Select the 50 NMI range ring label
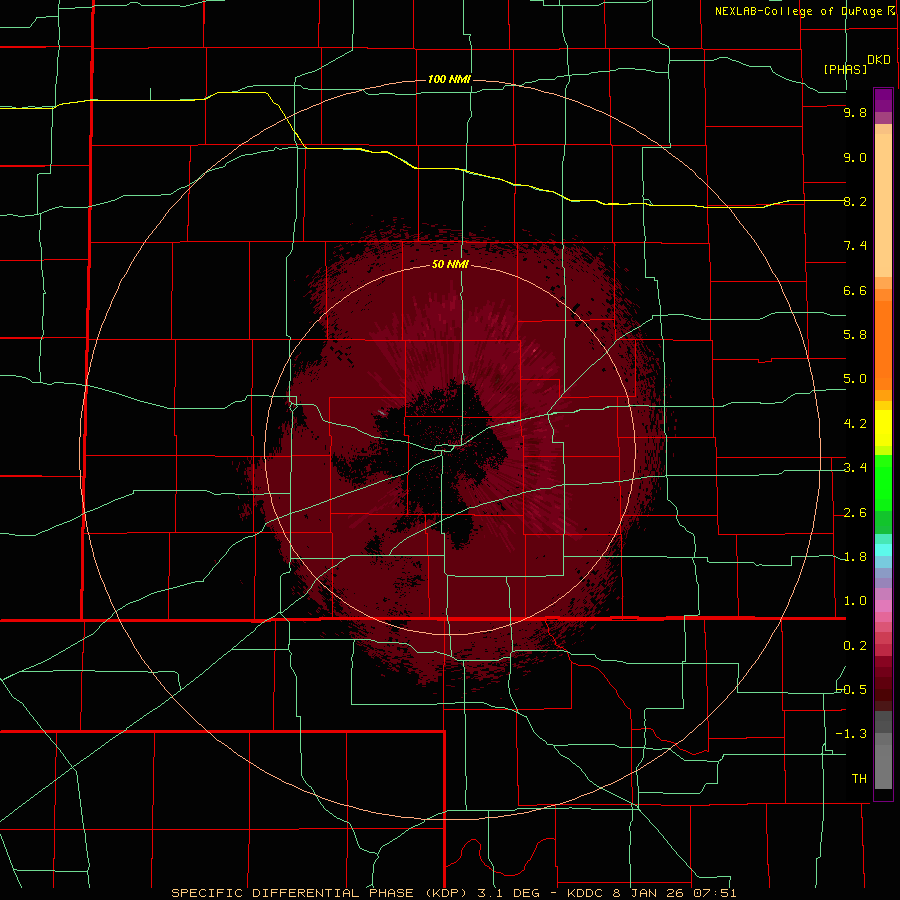This screenshot has width=900, height=900. pyautogui.click(x=450, y=264)
